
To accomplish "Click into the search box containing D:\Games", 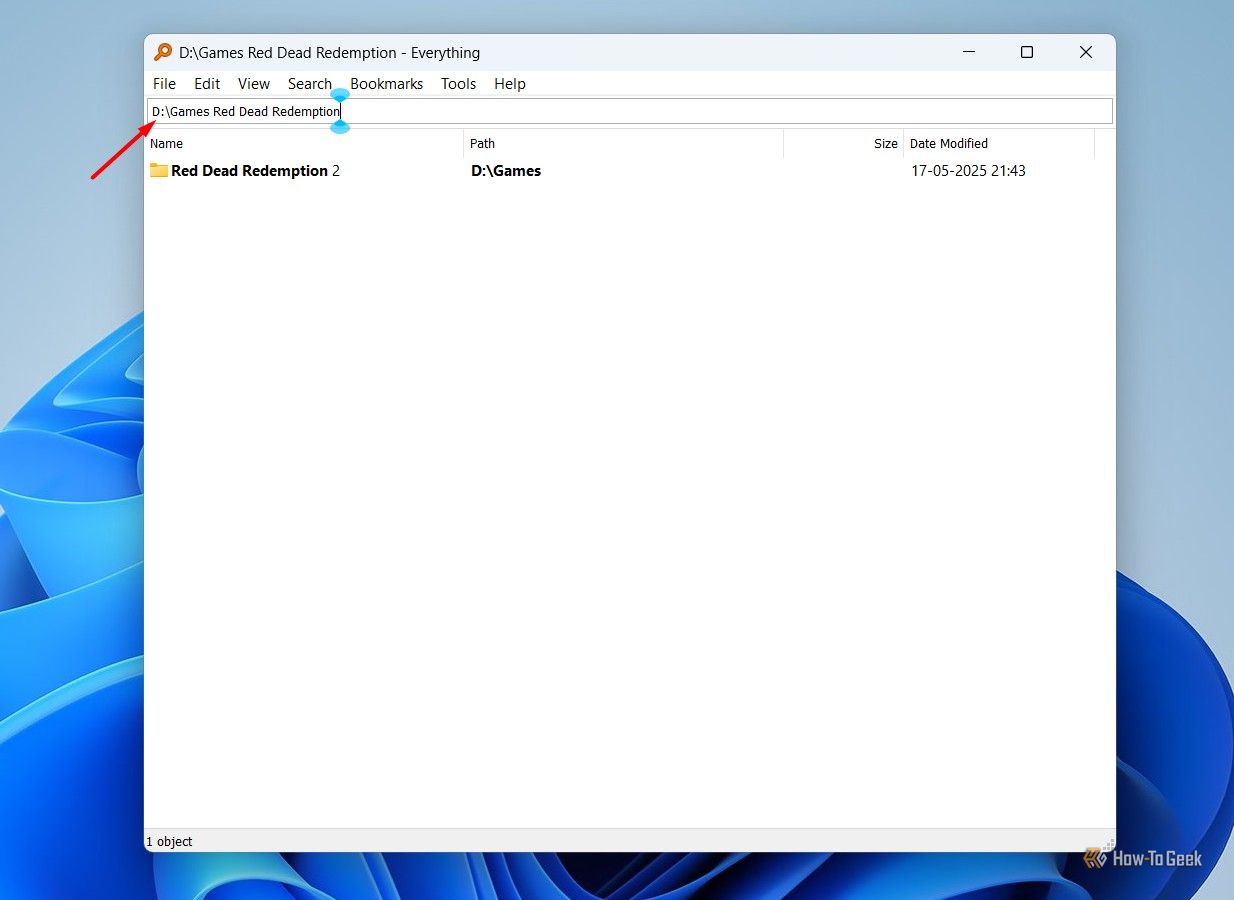I will point(630,111).
